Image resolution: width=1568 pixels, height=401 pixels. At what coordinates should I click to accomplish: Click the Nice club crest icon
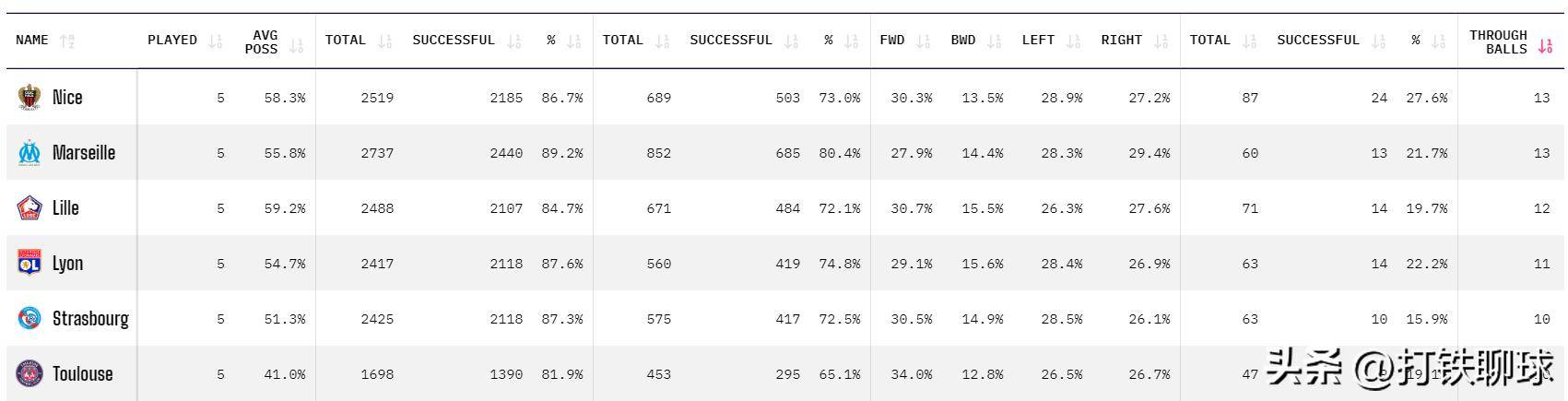point(29,97)
